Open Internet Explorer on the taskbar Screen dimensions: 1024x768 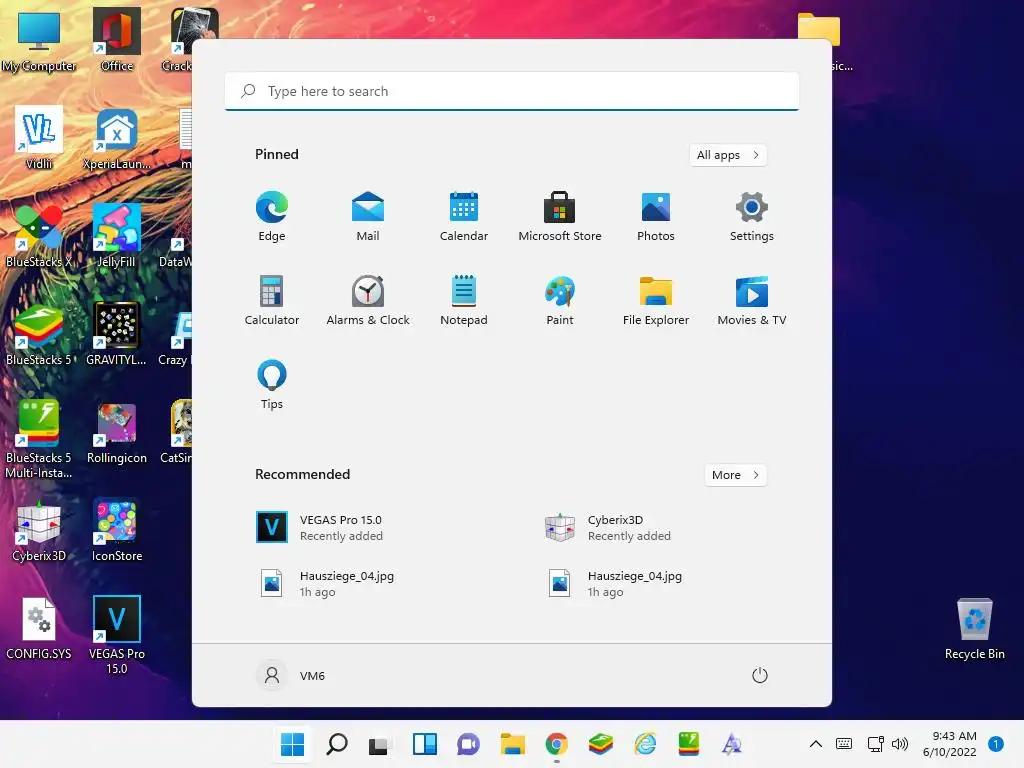click(x=645, y=744)
